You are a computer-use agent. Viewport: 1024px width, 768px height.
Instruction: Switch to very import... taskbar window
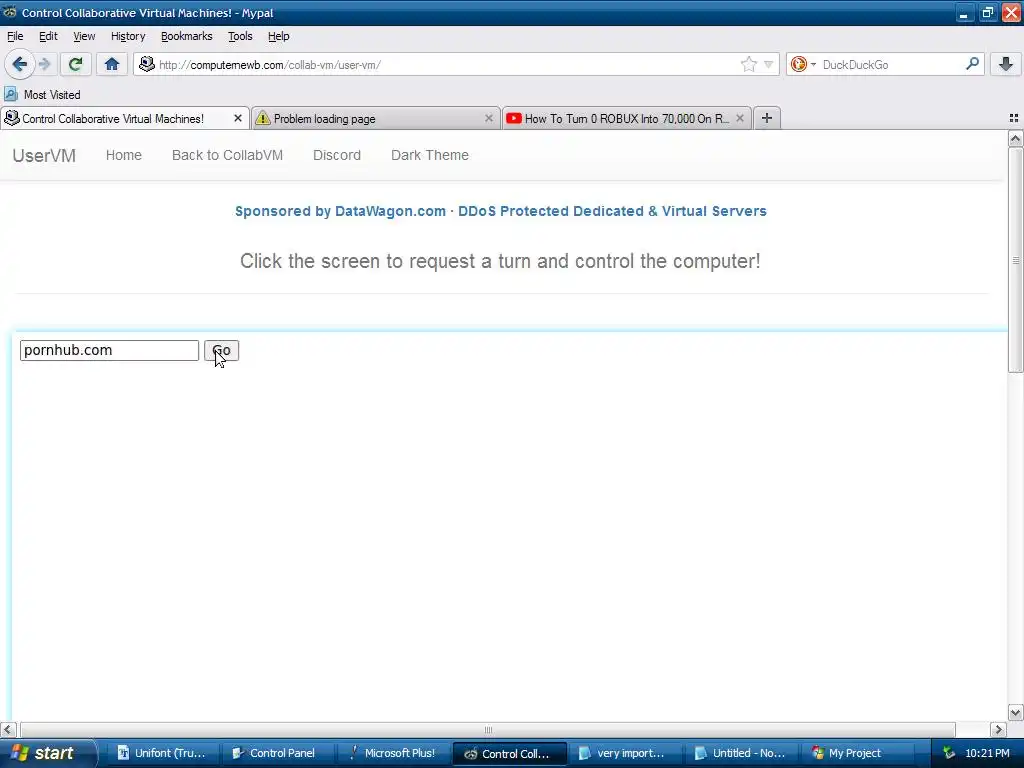[x=624, y=753]
